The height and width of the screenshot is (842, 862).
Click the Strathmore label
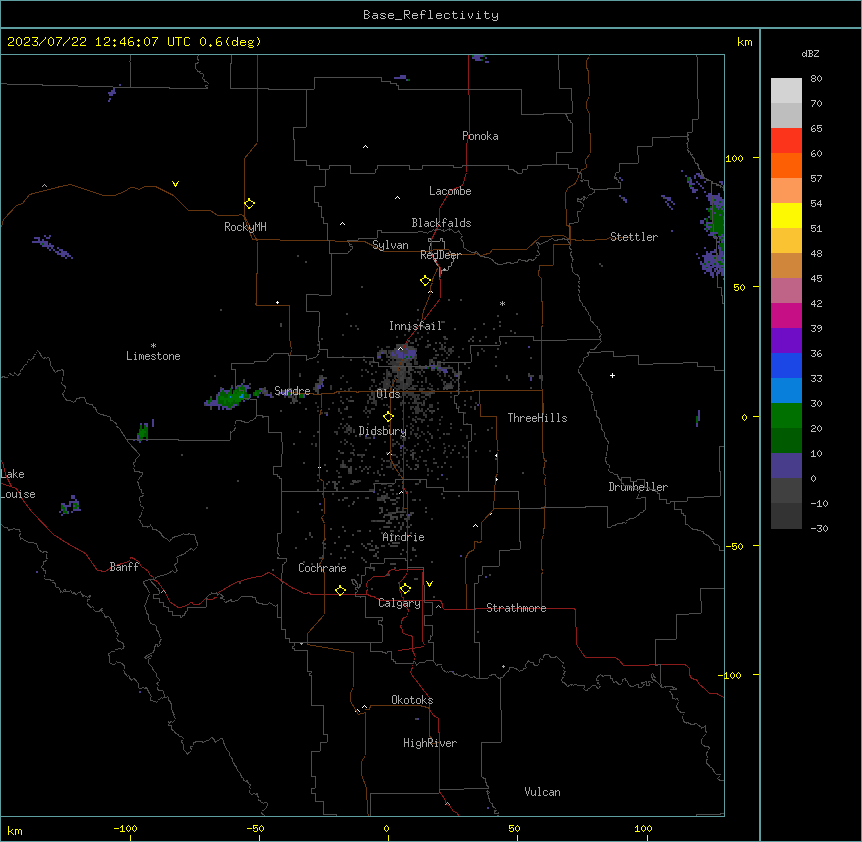pos(516,608)
